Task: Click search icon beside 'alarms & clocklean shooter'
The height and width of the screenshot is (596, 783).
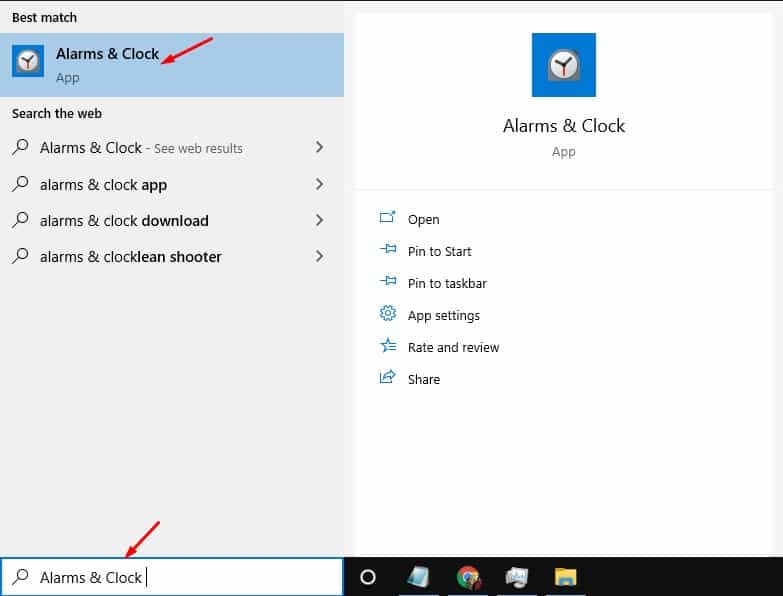Action: [20, 256]
